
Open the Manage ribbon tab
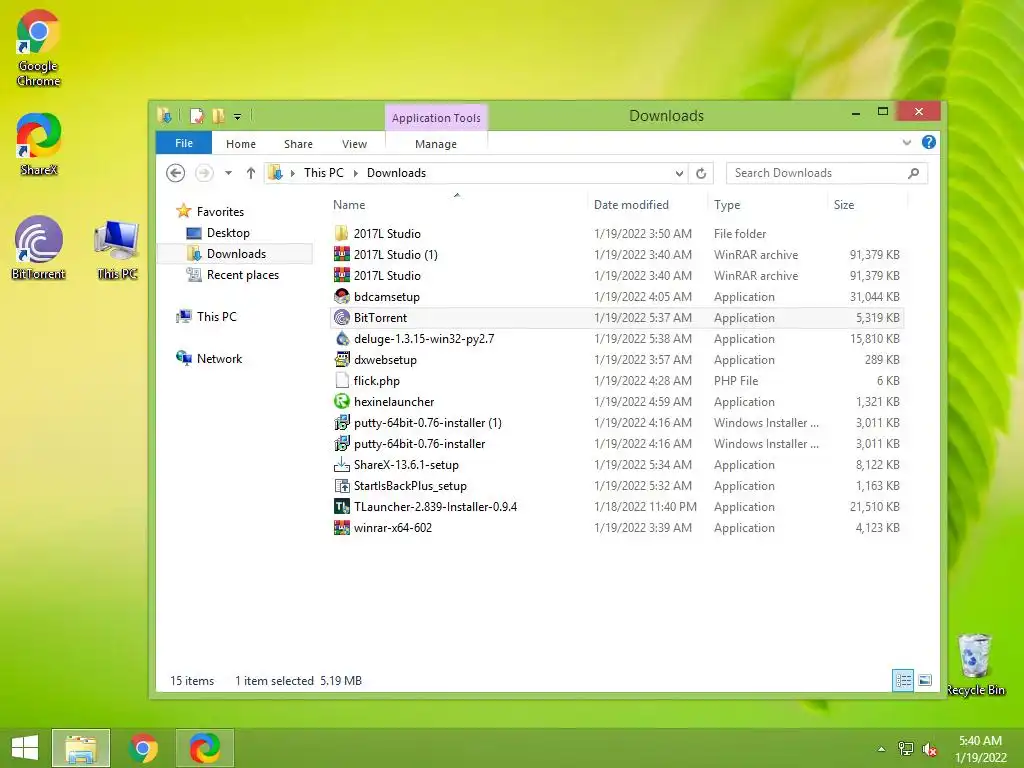click(436, 144)
